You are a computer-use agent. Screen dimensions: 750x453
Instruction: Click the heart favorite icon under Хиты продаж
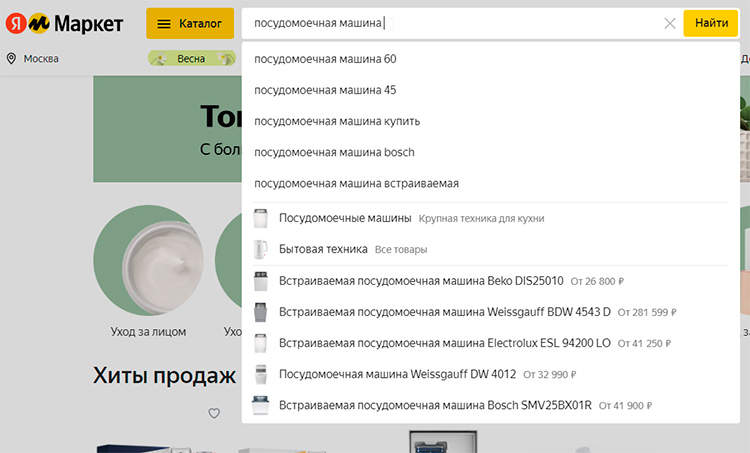click(214, 413)
